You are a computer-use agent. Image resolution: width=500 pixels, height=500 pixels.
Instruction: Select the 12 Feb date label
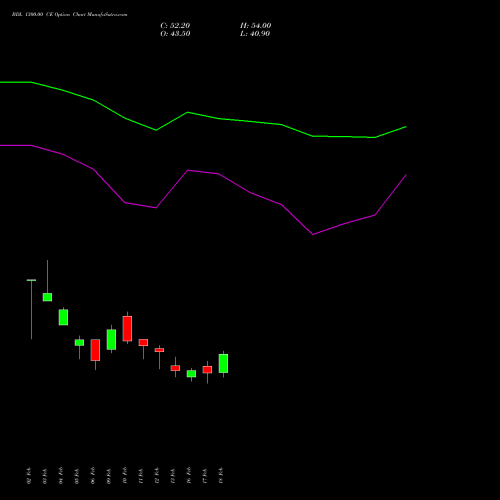click(157, 476)
